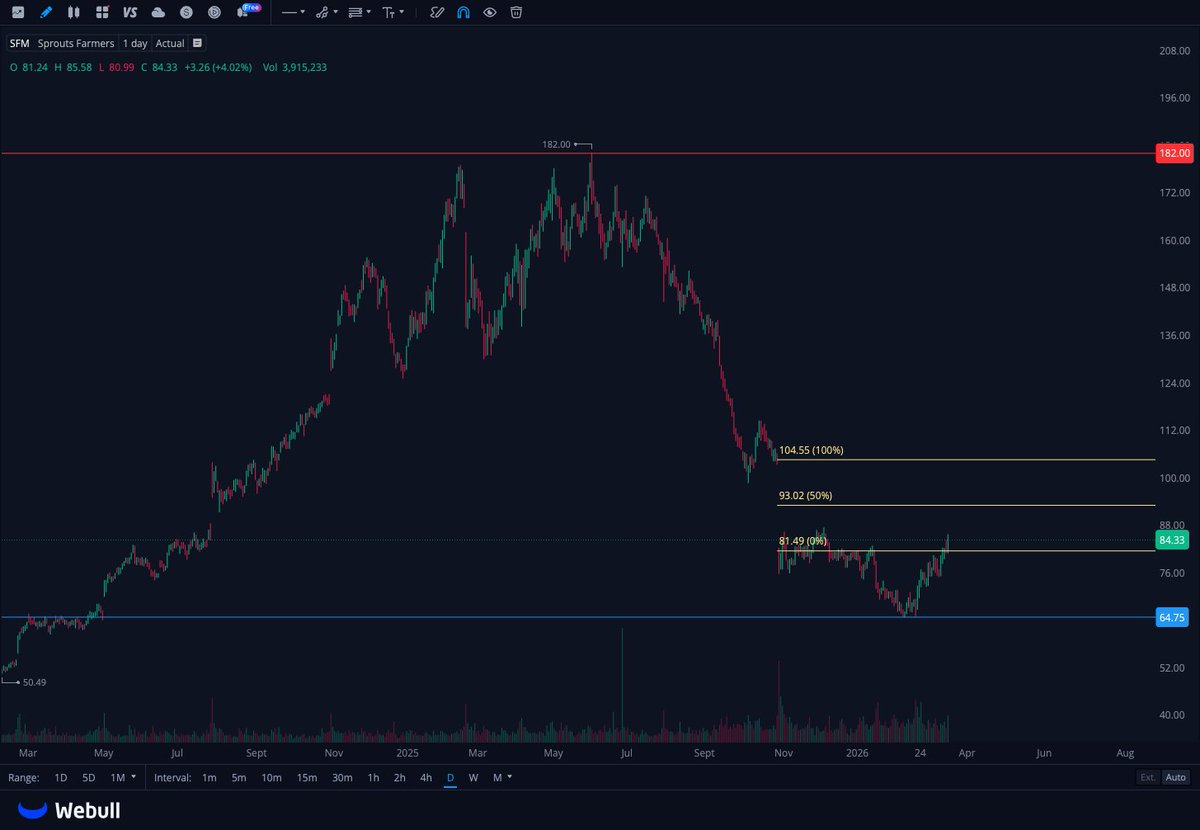1200x830 pixels.
Task: Select the 81.49 (0%) Fibonacci level label
Action: click(x=802, y=541)
